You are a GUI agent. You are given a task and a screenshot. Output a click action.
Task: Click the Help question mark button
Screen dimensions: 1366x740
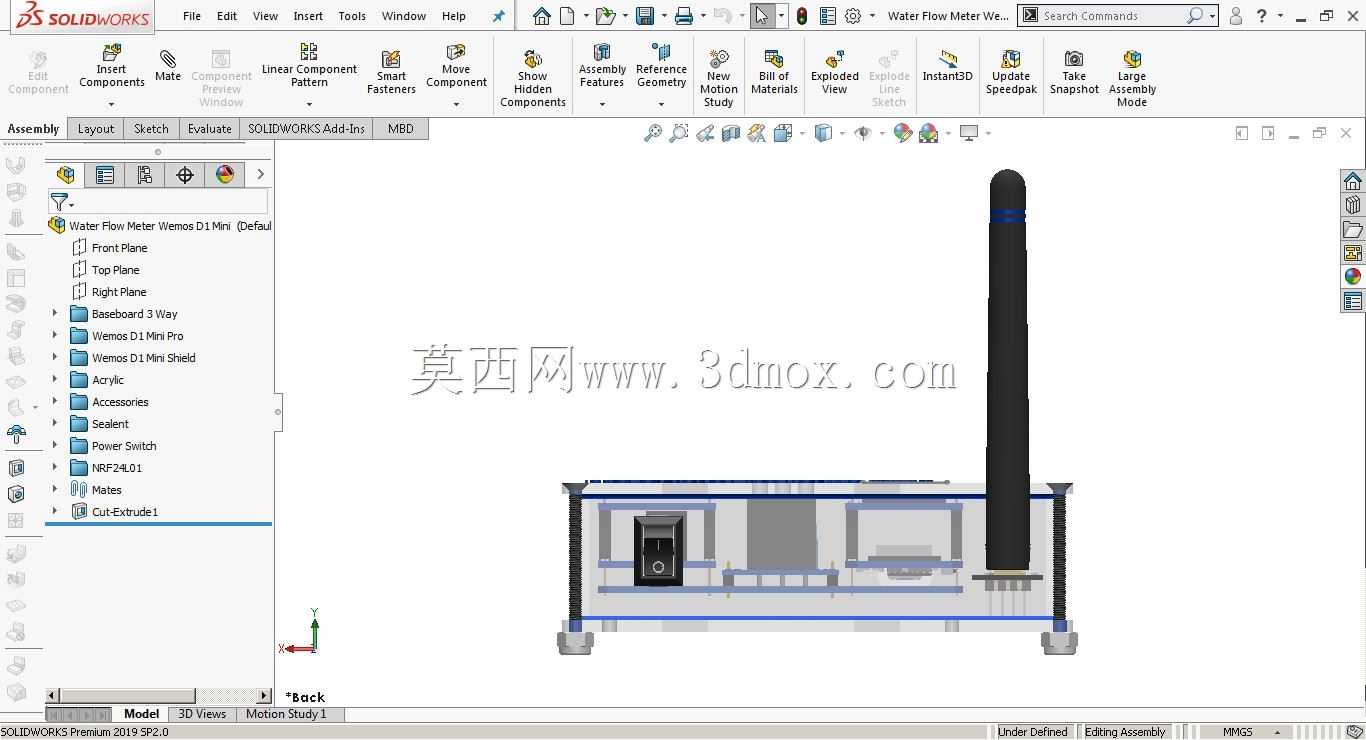point(1262,16)
